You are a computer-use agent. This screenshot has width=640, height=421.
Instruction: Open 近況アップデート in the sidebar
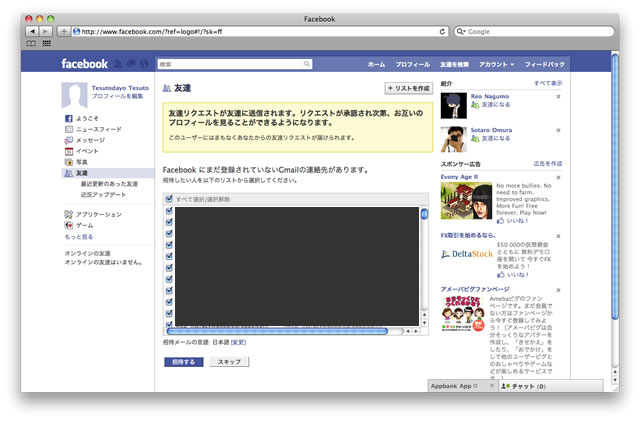click(x=103, y=195)
